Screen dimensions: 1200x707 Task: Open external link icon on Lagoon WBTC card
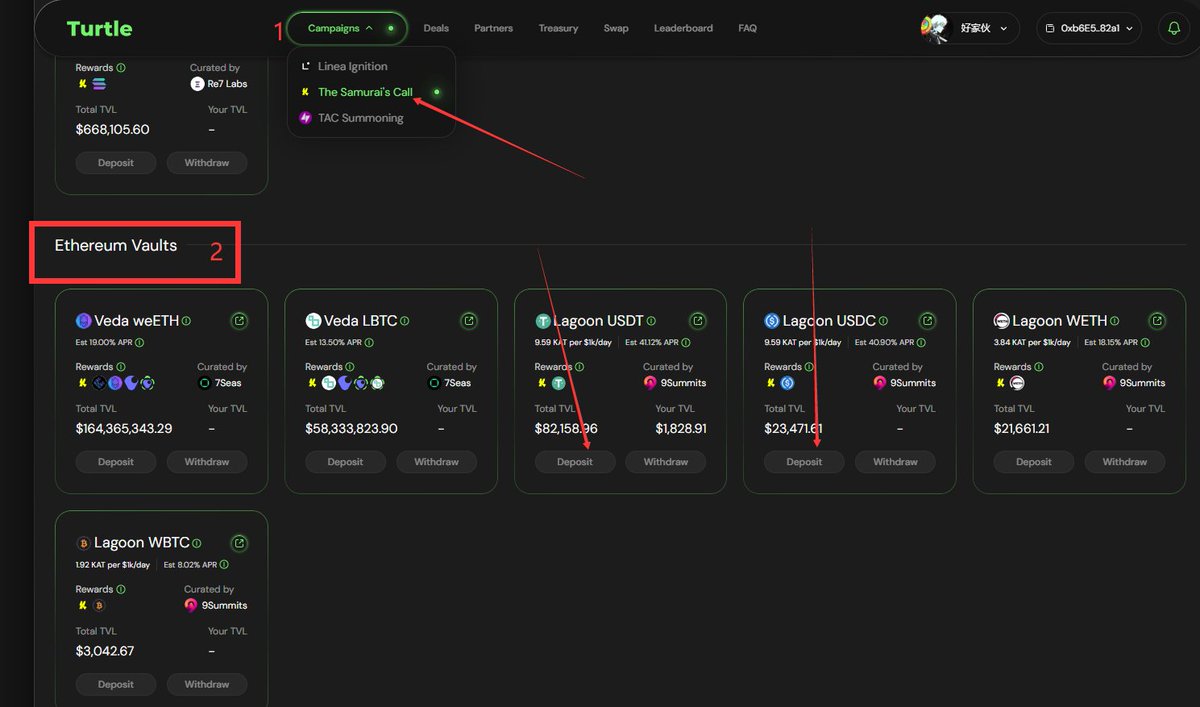[x=239, y=543]
